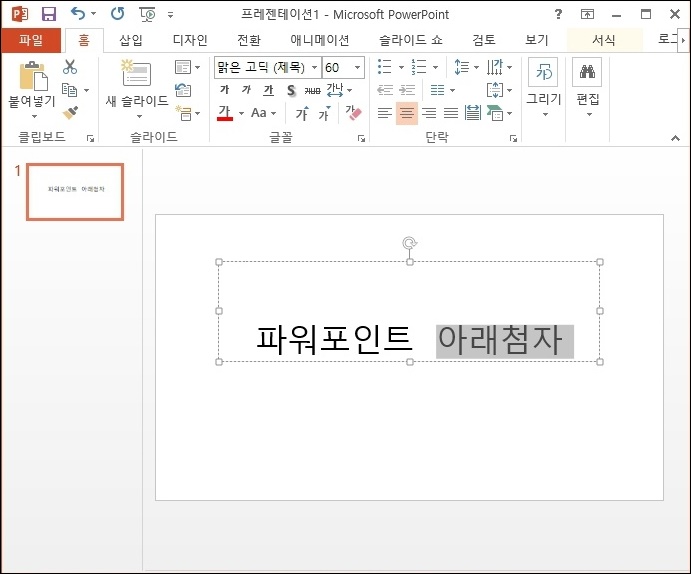Switch to 삽입 tab
The image size is (691, 574).
[131, 40]
